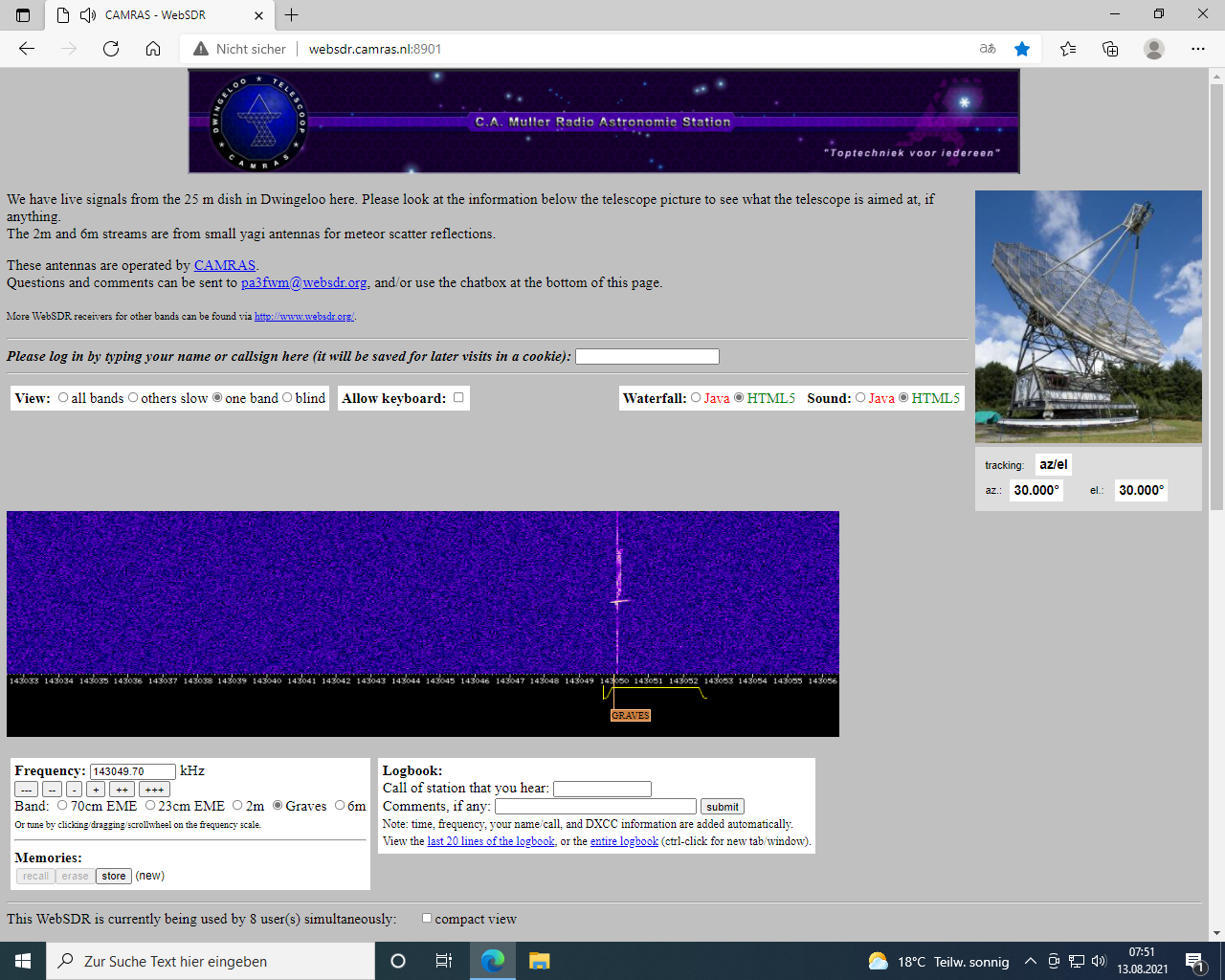Open Task View on the taskbar

(444, 961)
